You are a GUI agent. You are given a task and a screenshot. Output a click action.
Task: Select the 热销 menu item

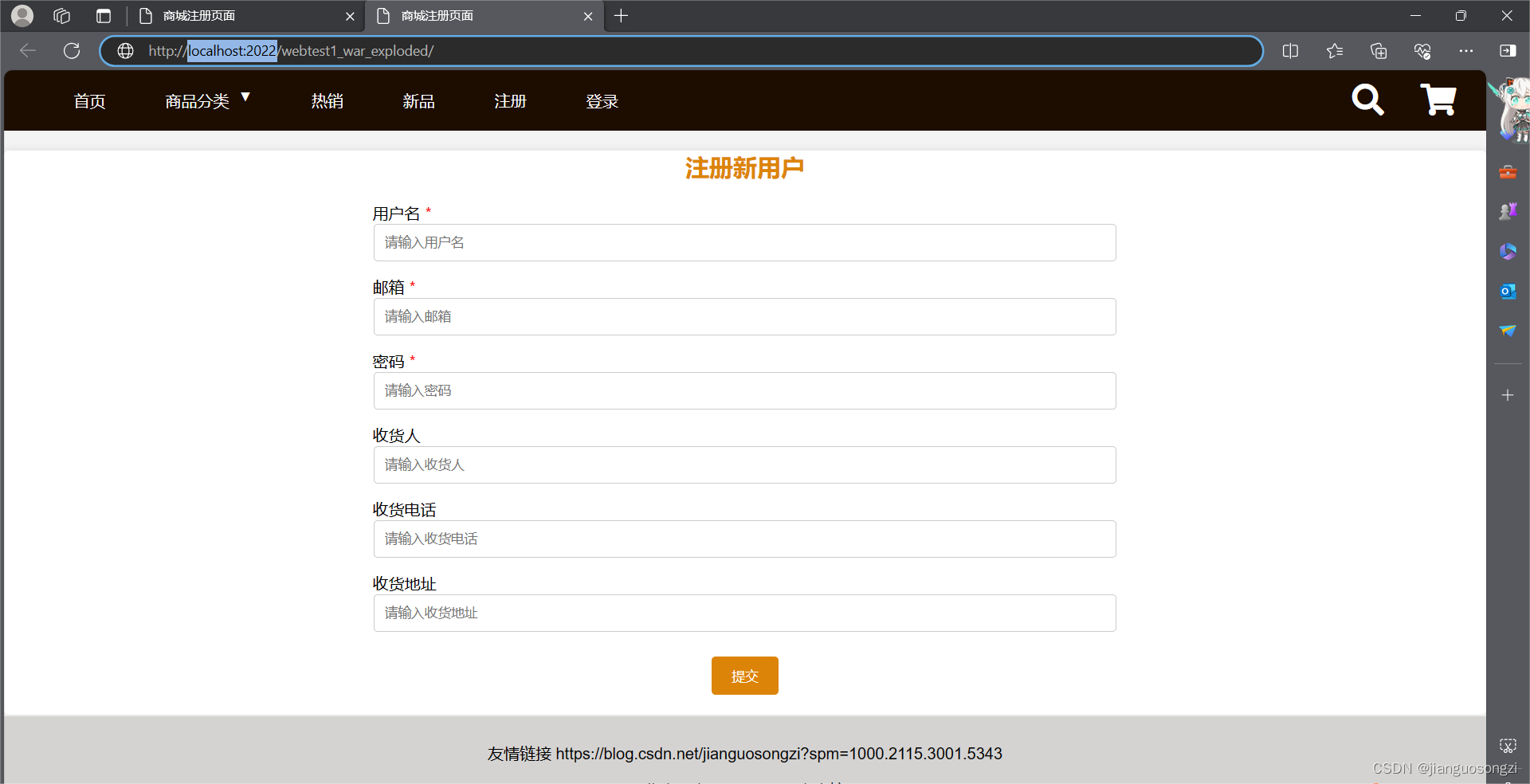pyautogui.click(x=327, y=100)
